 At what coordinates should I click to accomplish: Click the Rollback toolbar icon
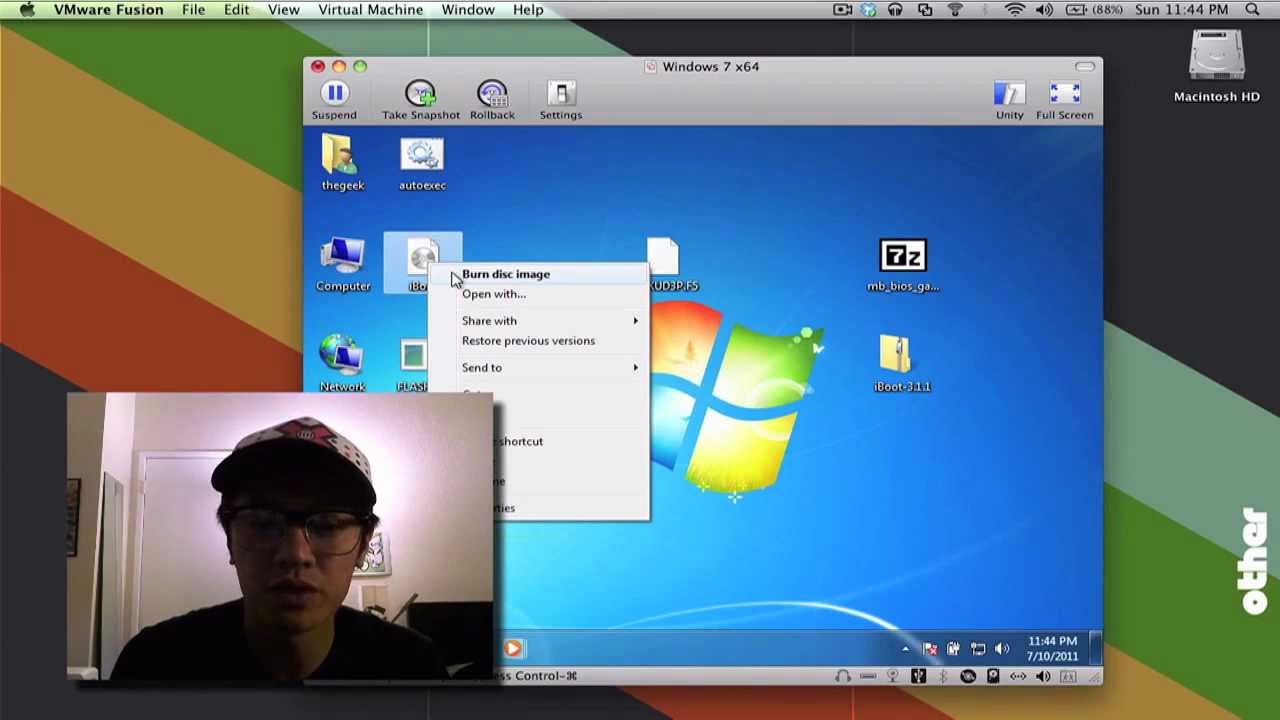(492, 101)
